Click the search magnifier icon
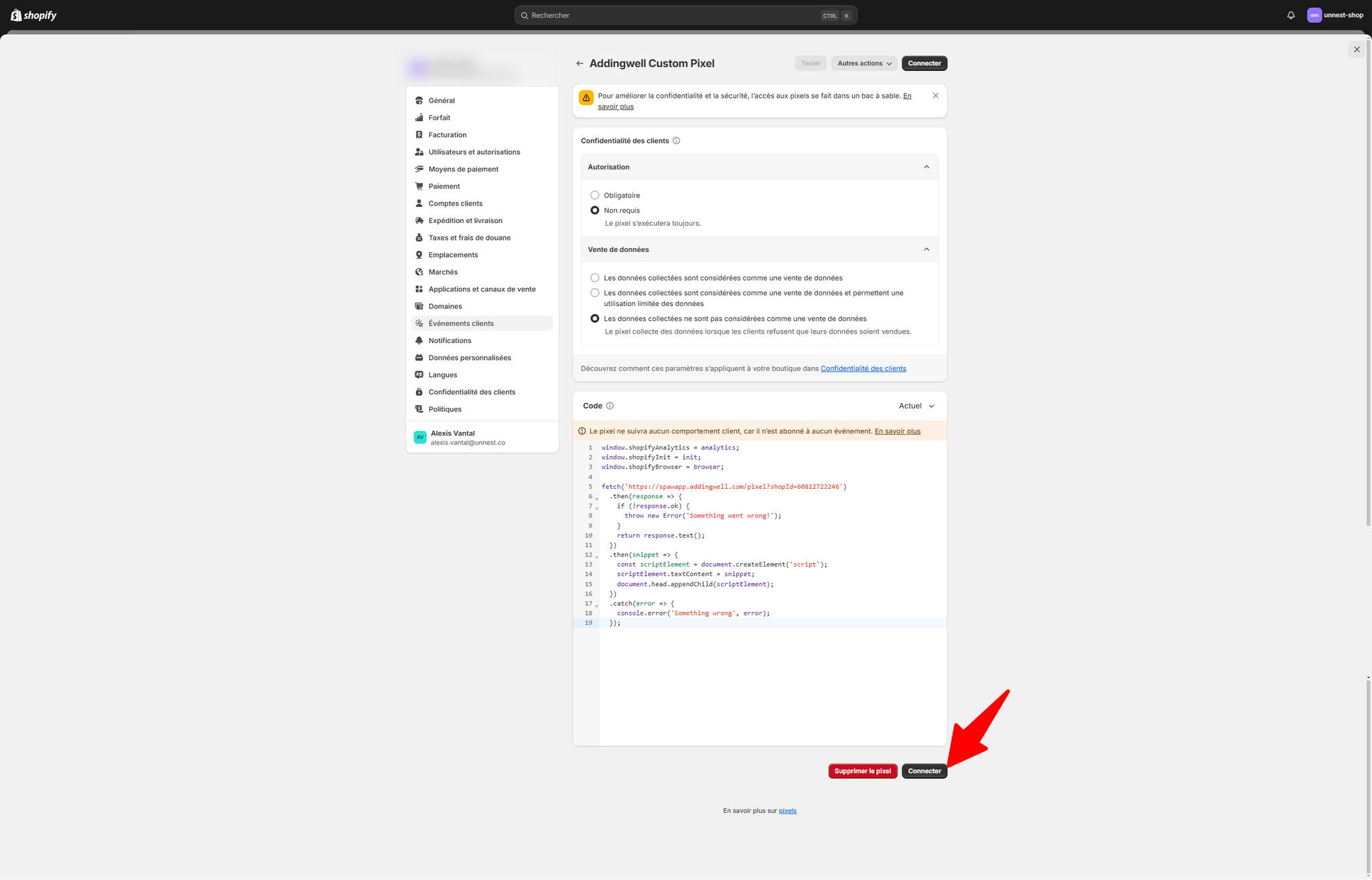1372x880 pixels. [525, 15]
